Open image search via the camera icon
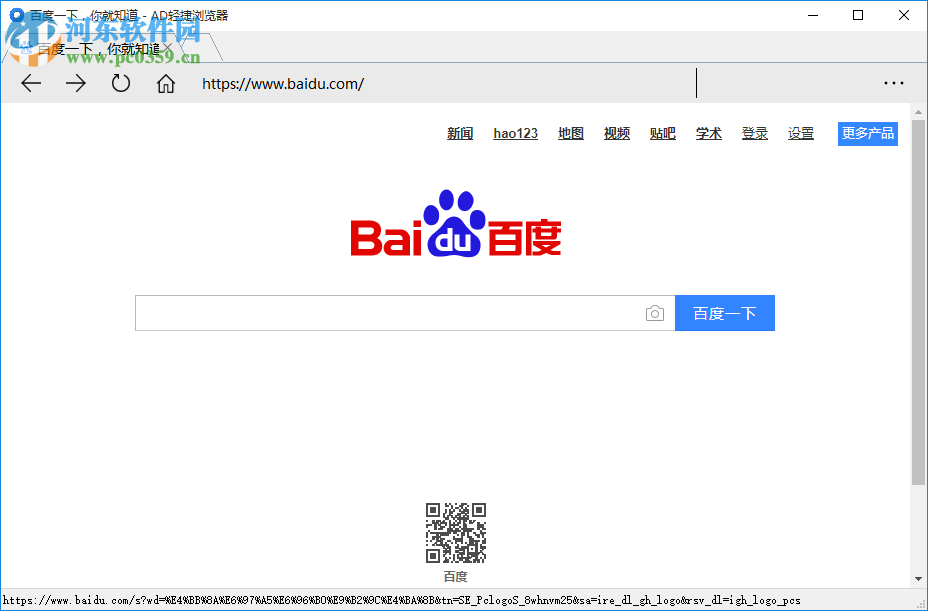Screen dimensions: 928x611 [x=655, y=313]
